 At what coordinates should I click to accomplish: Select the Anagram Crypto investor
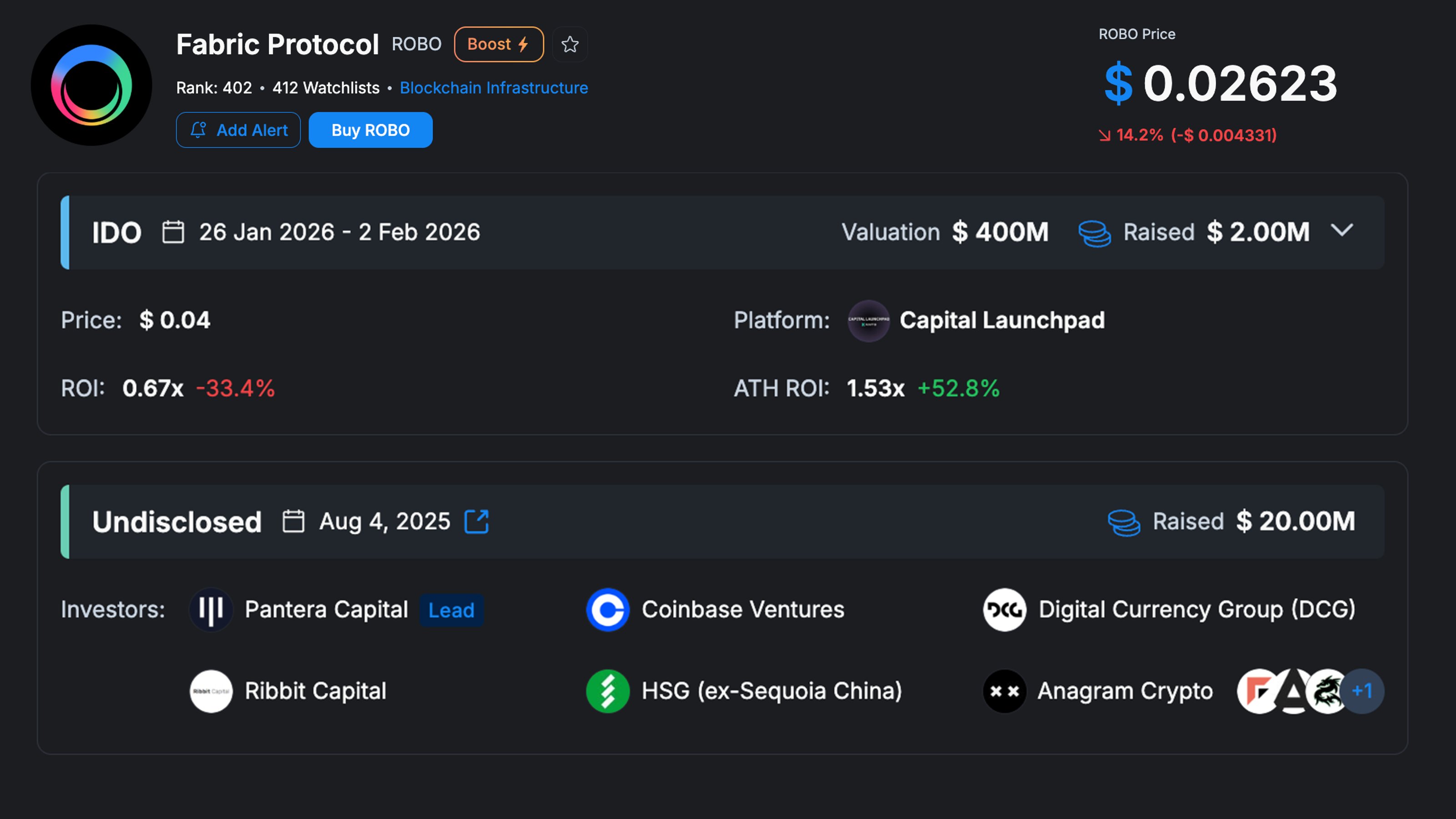(1125, 691)
